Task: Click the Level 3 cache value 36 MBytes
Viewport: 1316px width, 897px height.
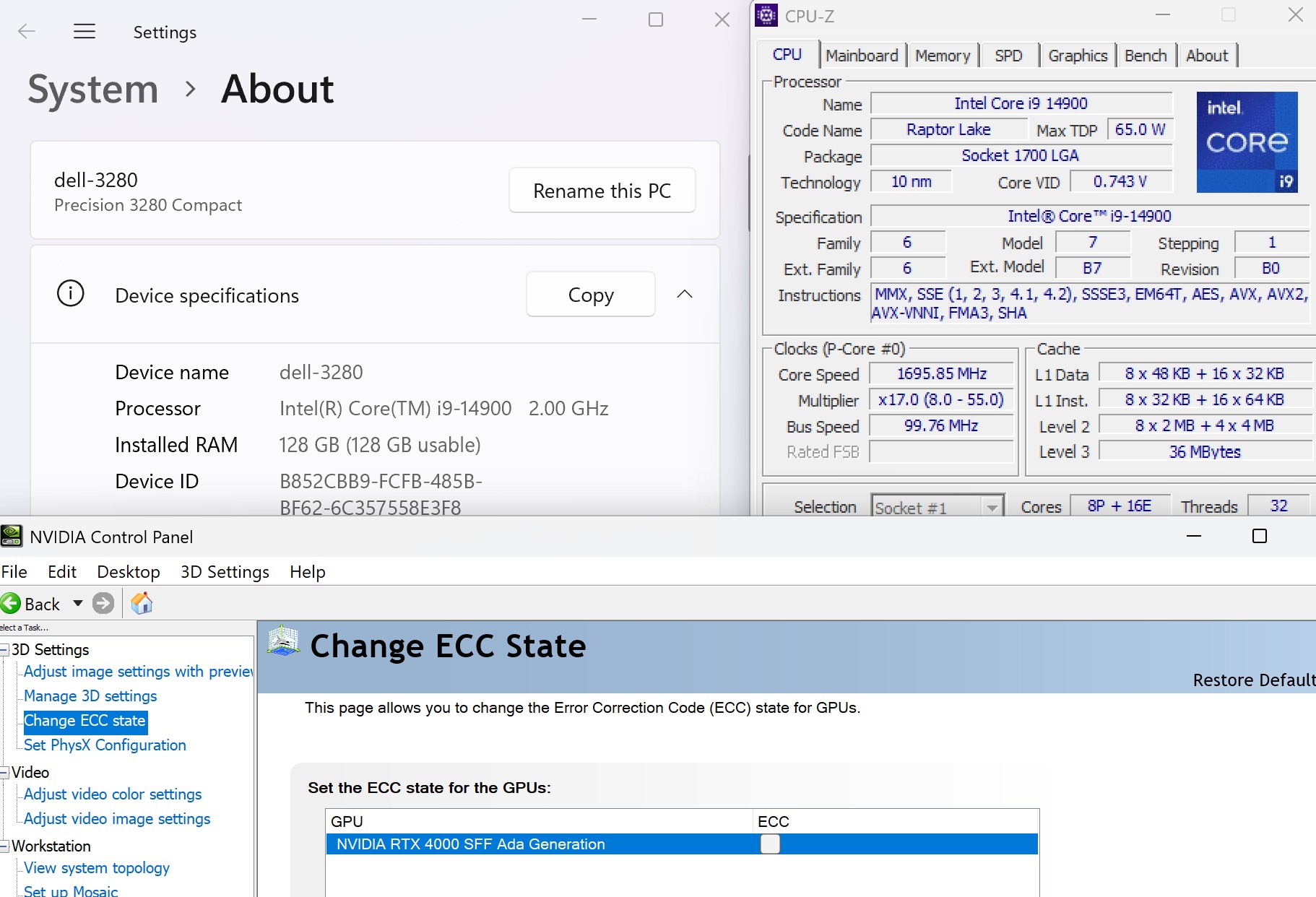Action: [1205, 451]
